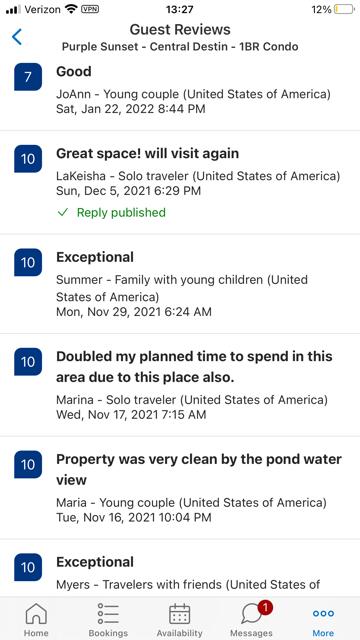The width and height of the screenshot is (360, 640).
Task: Open the More three-dots icon
Action: pos(323,613)
